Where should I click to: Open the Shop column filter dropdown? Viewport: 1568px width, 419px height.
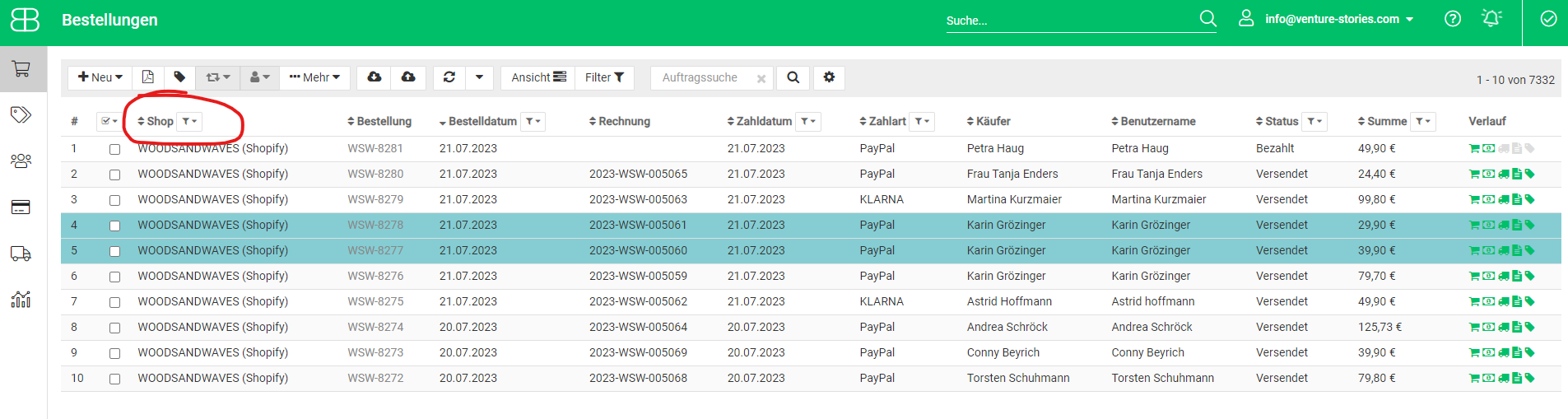pyautogui.click(x=189, y=122)
